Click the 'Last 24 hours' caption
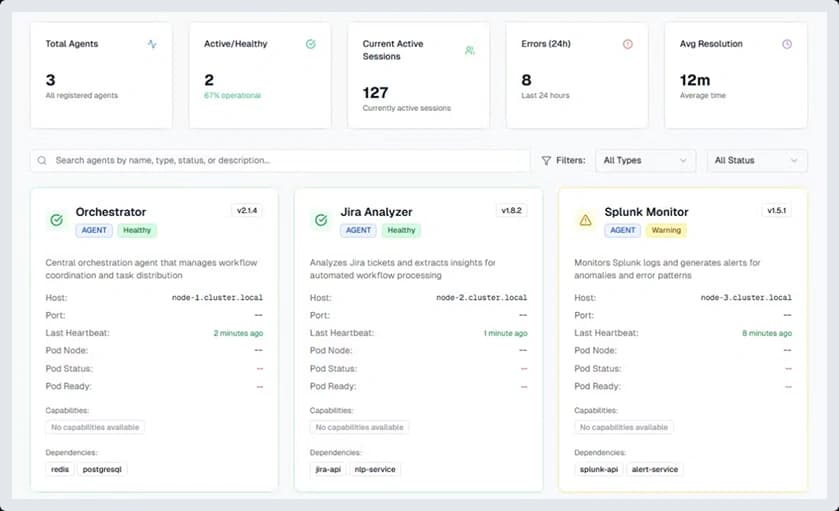This screenshot has height=511, width=839. [545, 96]
